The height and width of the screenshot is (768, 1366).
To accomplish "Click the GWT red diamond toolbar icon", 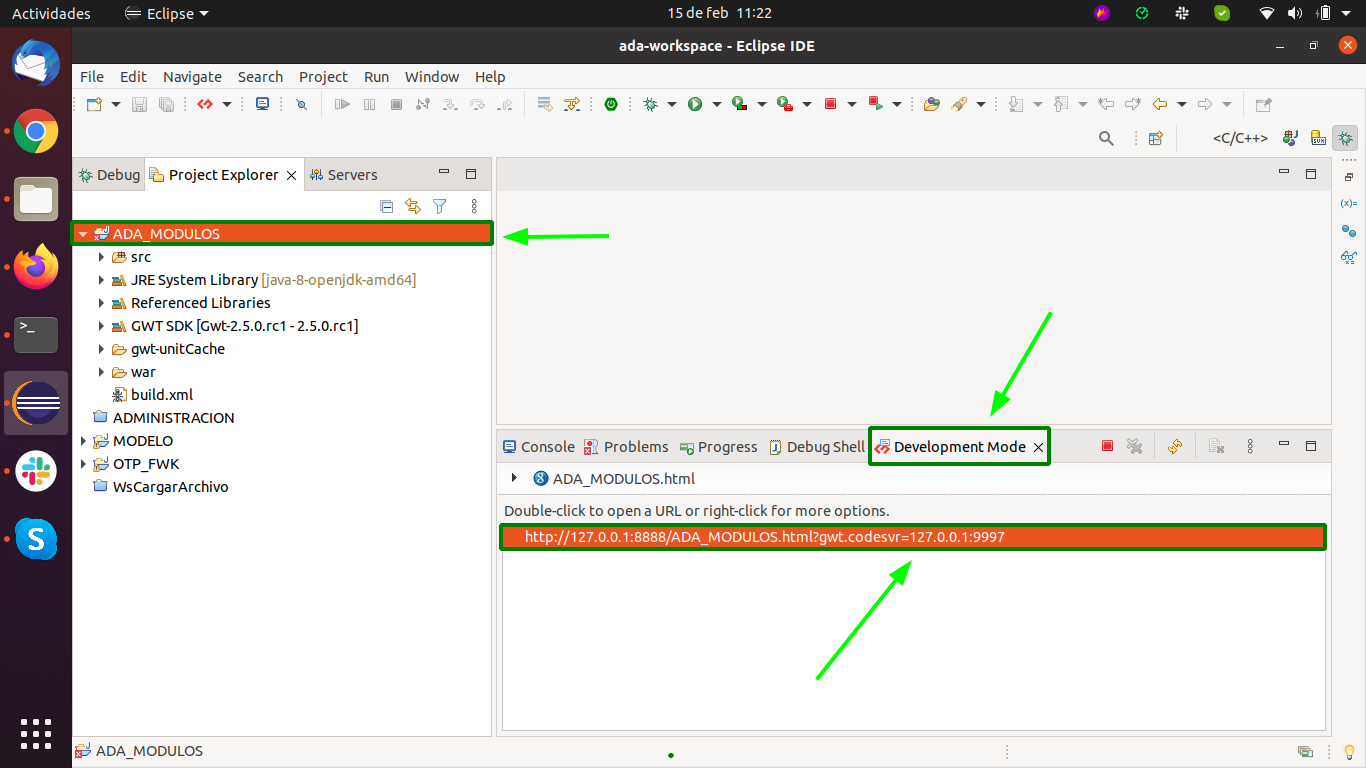I will 205,104.
